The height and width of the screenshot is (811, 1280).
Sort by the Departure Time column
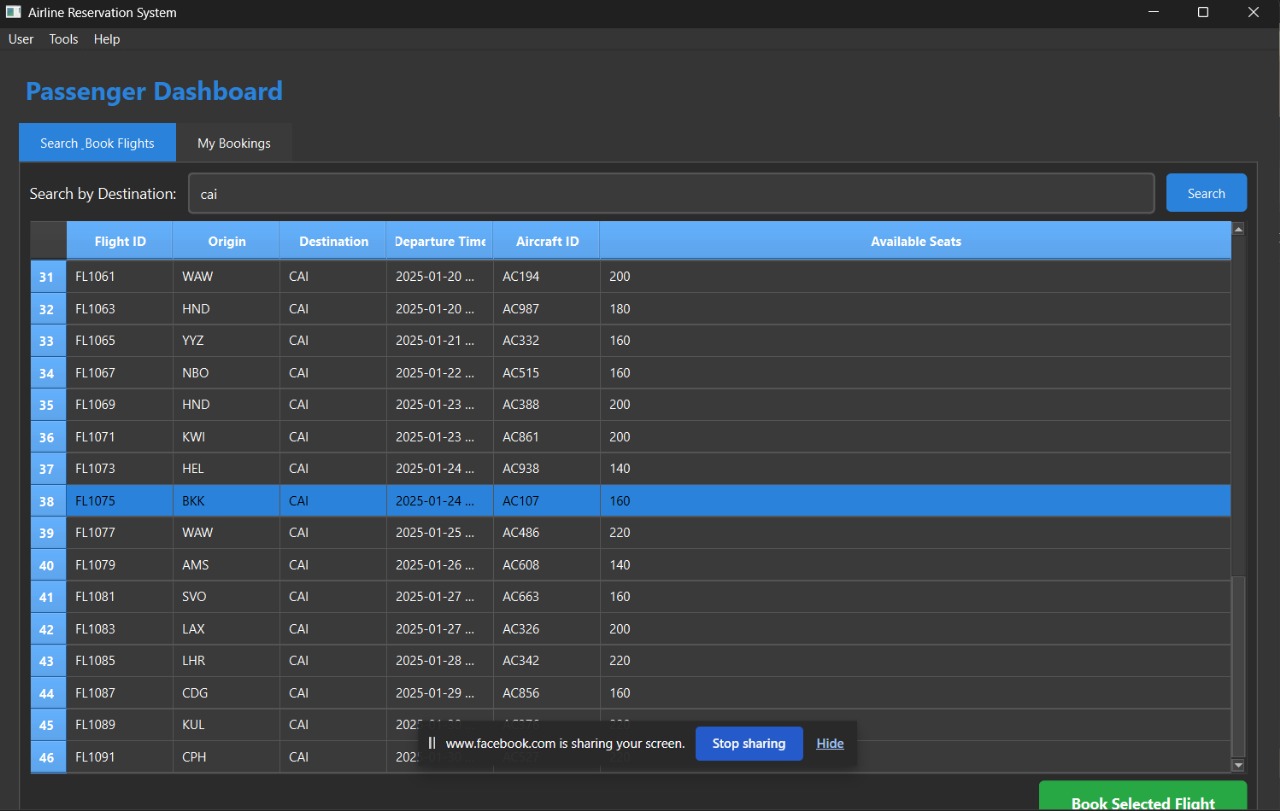point(439,240)
